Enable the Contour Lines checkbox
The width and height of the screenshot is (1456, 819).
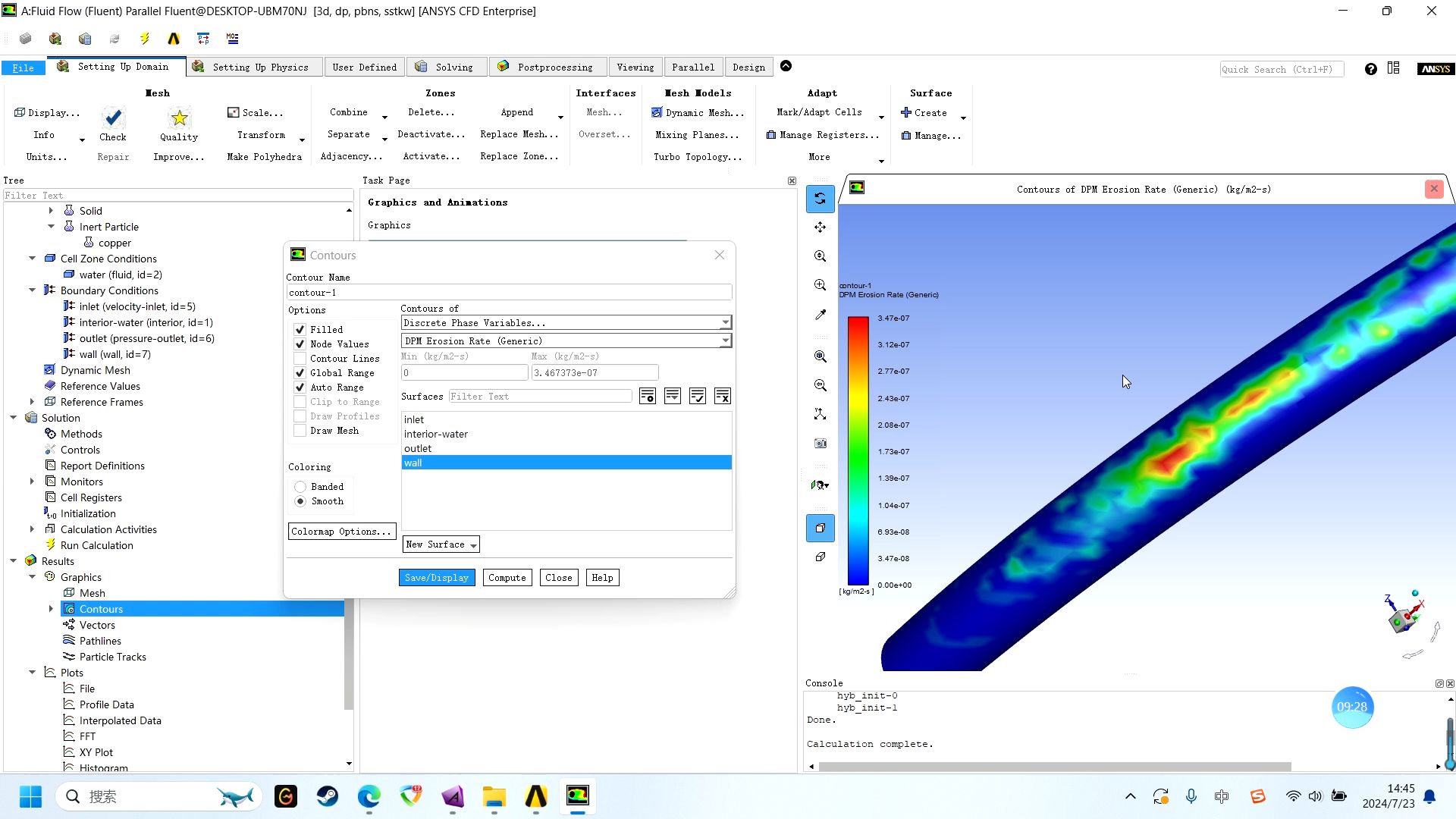pyautogui.click(x=300, y=358)
